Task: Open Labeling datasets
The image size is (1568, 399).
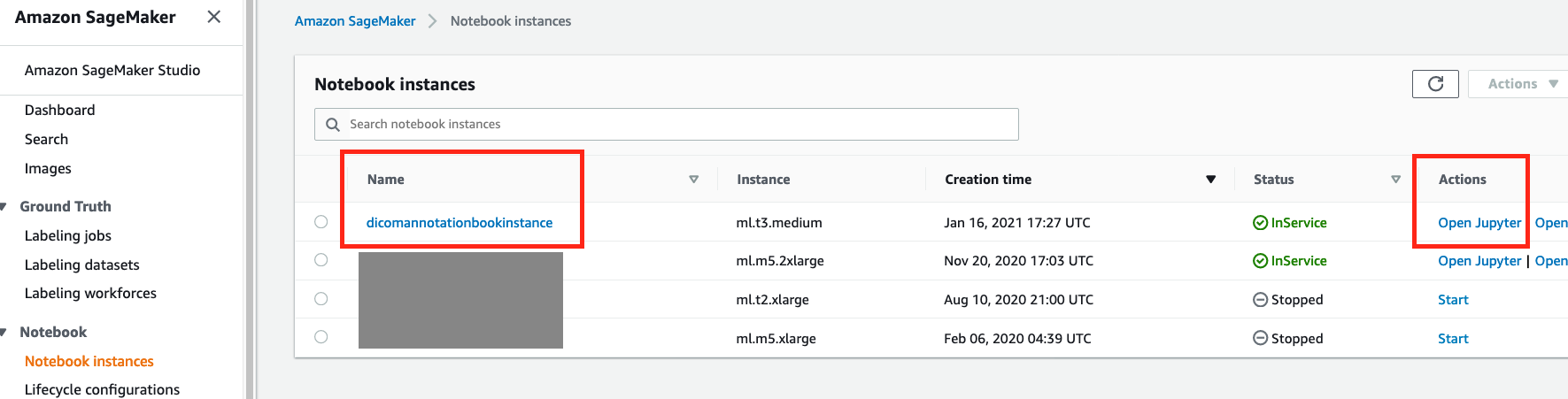Action: pos(82,265)
